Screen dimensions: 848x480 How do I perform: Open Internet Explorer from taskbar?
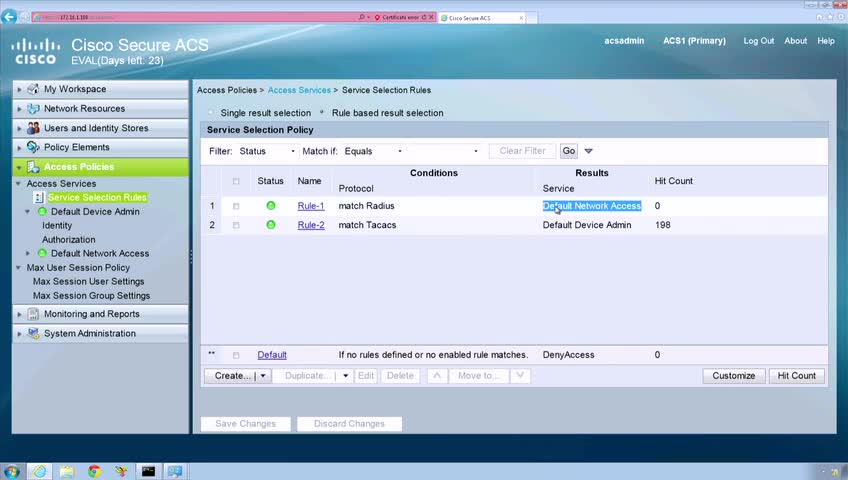click(x=40, y=471)
